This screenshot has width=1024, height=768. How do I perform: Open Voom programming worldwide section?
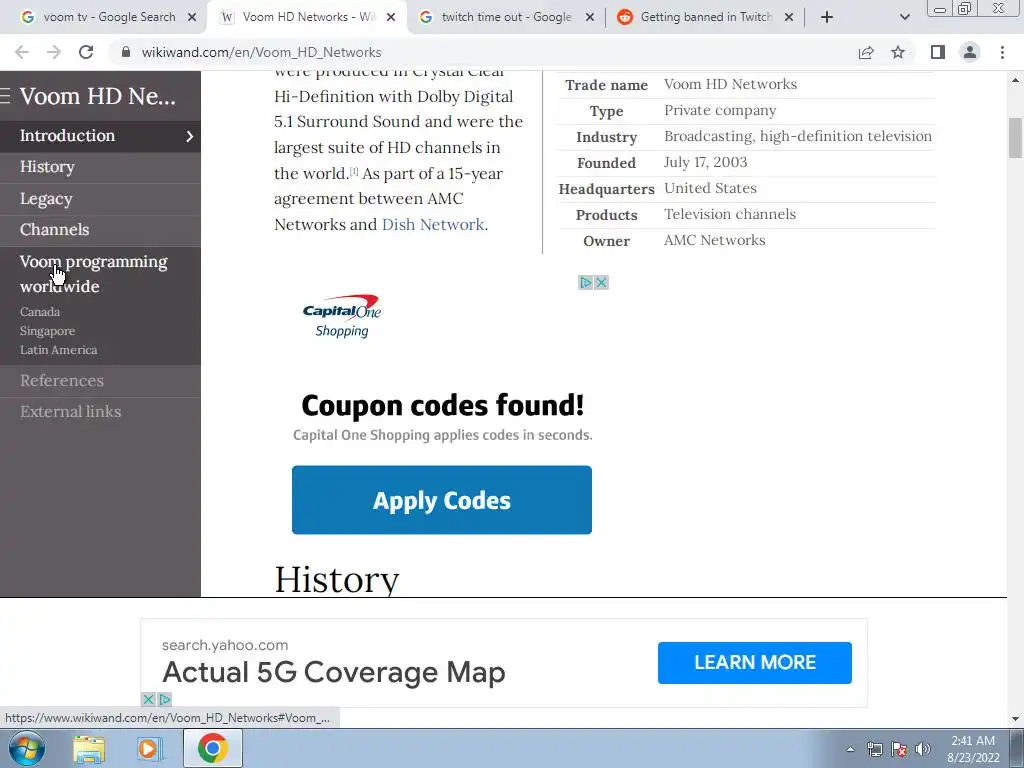click(93, 274)
